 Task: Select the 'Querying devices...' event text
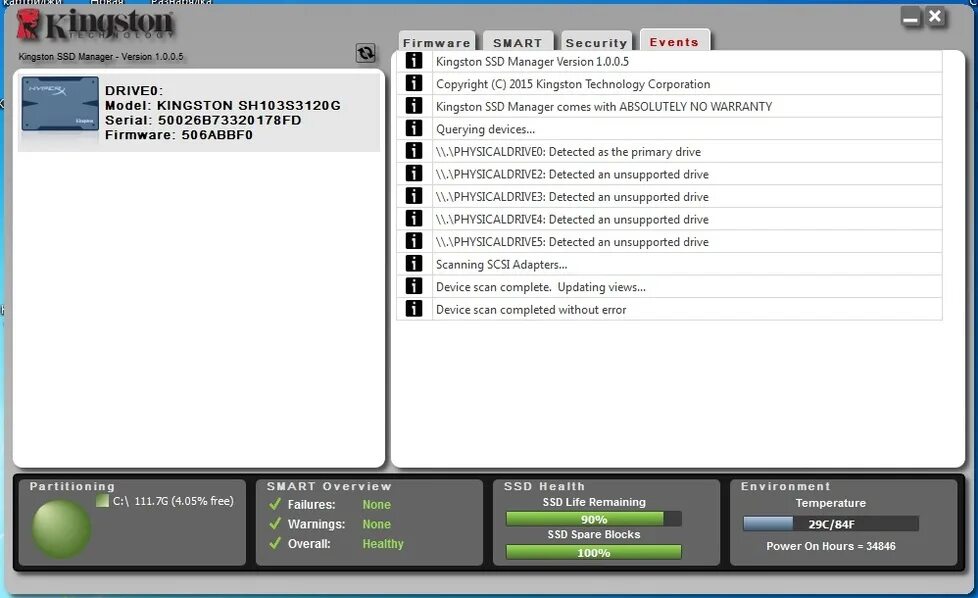click(485, 129)
